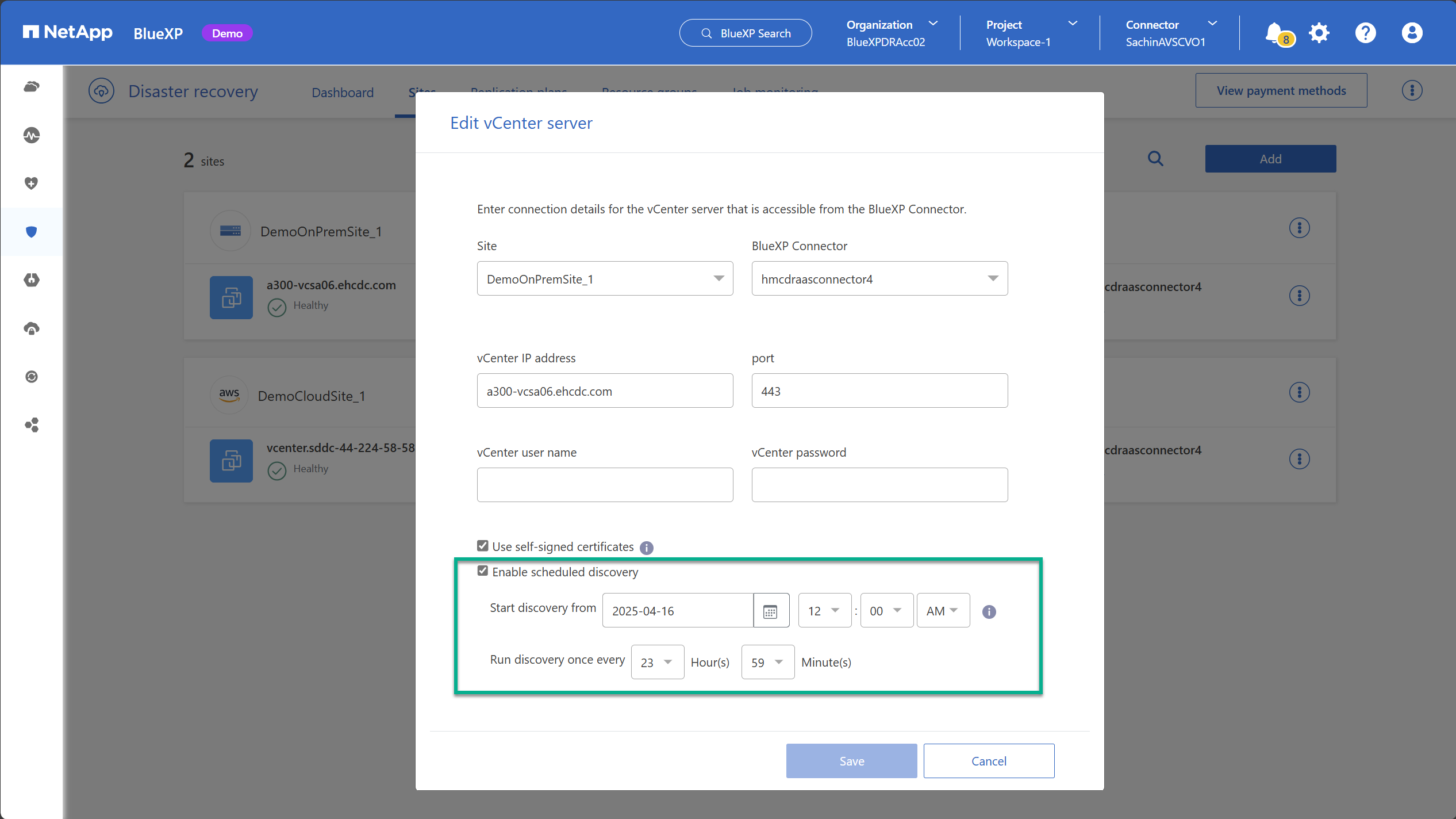Click the vCenter user name field

[x=605, y=485]
